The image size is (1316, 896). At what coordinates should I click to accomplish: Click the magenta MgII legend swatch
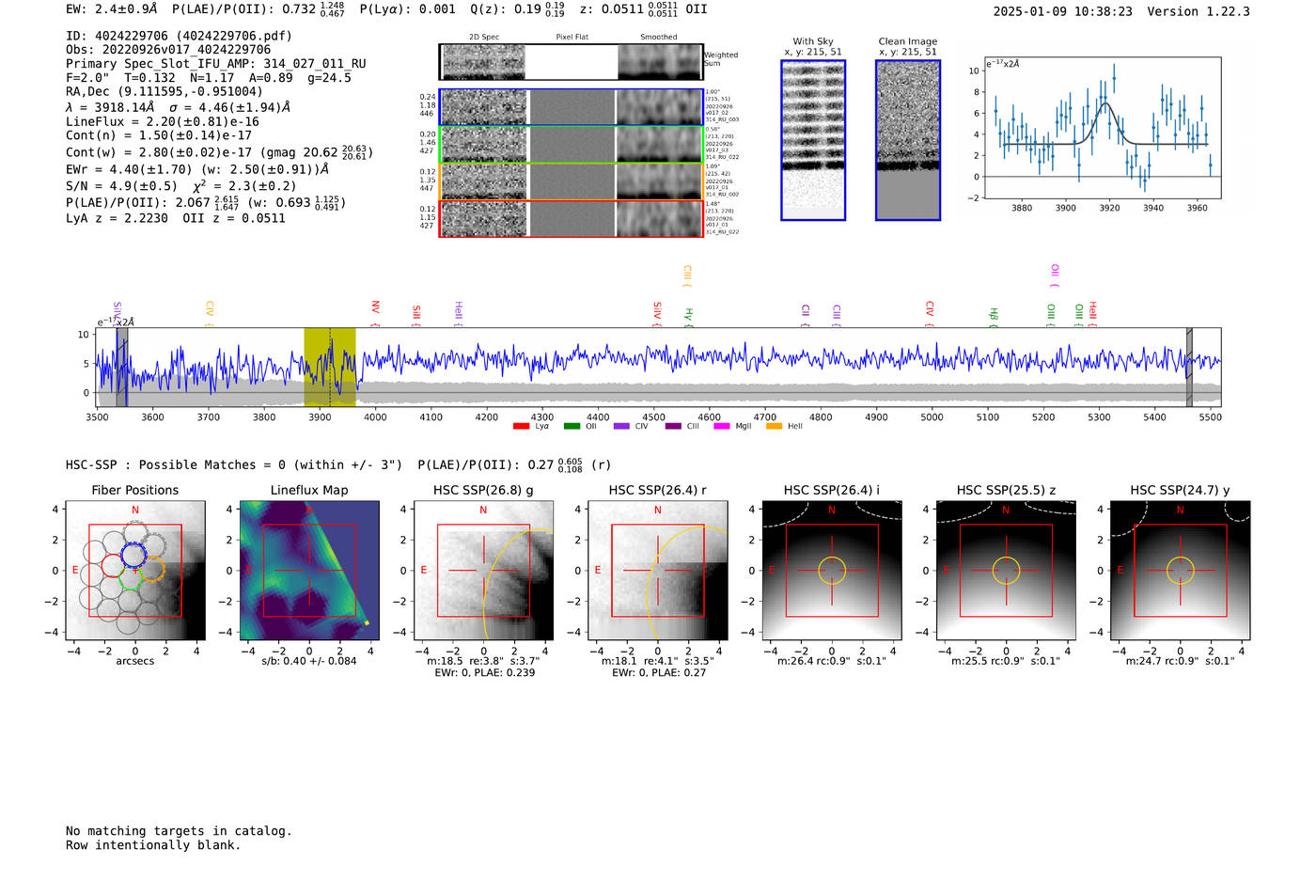click(x=722, y=426)
